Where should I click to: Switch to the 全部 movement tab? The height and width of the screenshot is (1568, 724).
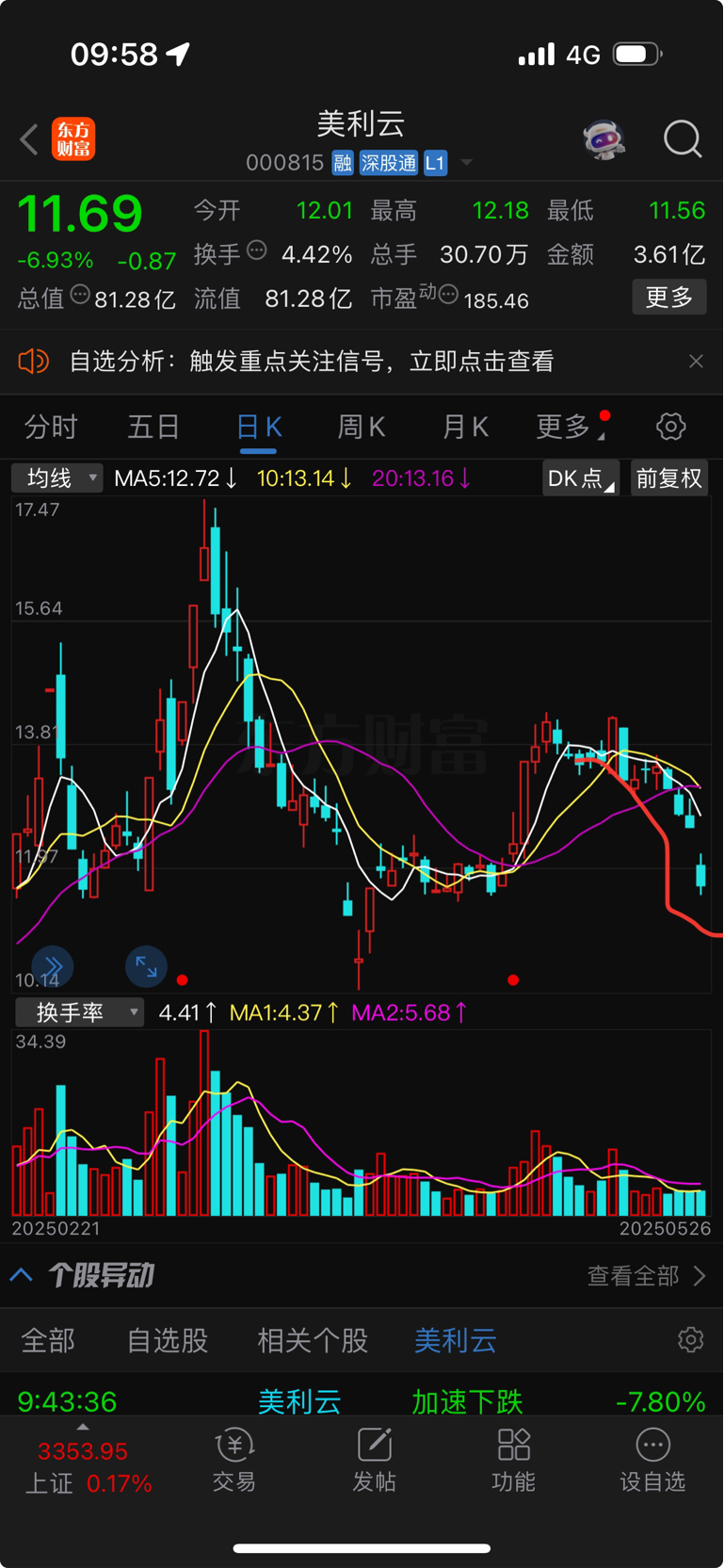coord(48,1340)
